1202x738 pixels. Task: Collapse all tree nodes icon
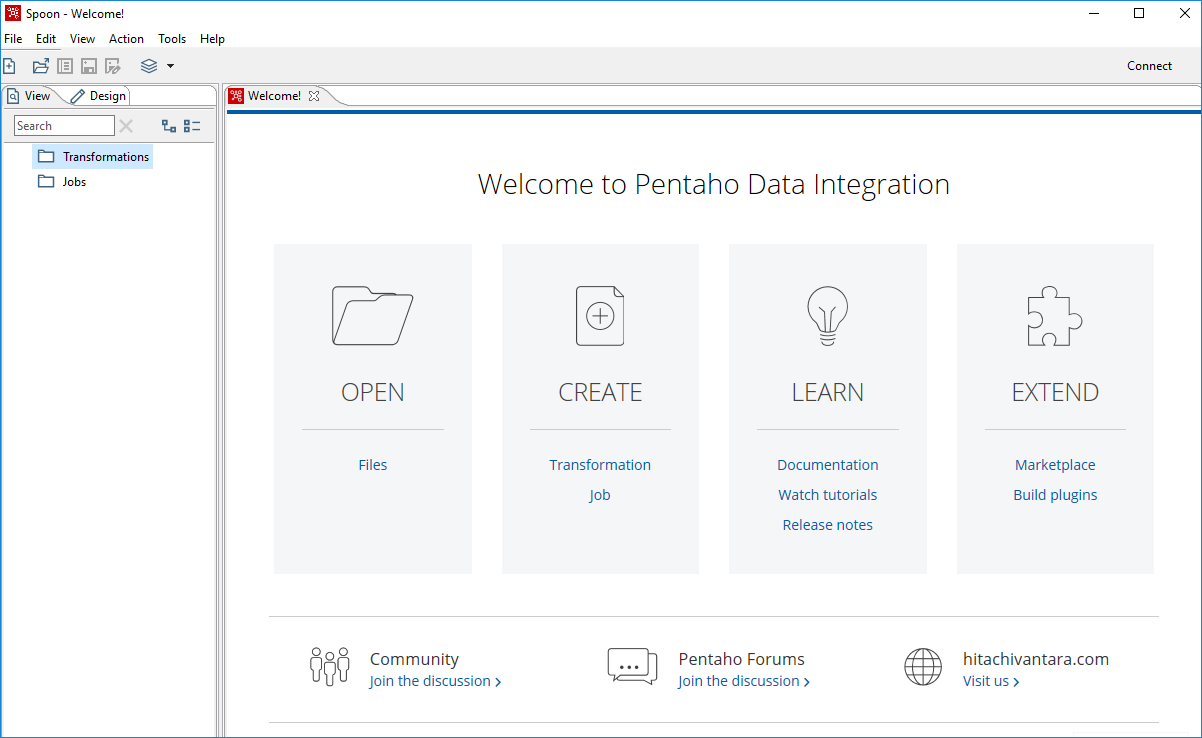click(192, 126)
